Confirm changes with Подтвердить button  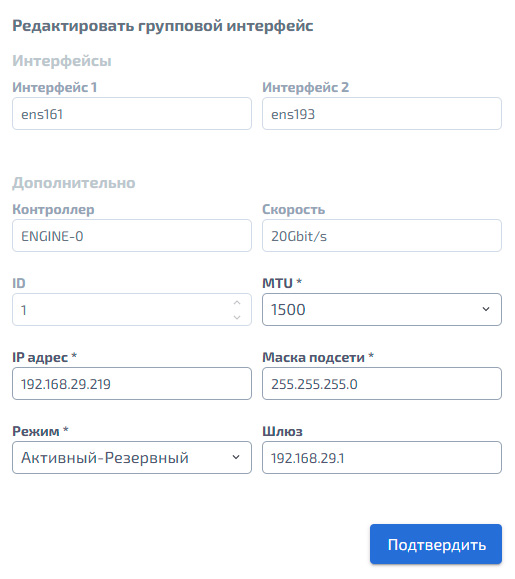[436, 544]
